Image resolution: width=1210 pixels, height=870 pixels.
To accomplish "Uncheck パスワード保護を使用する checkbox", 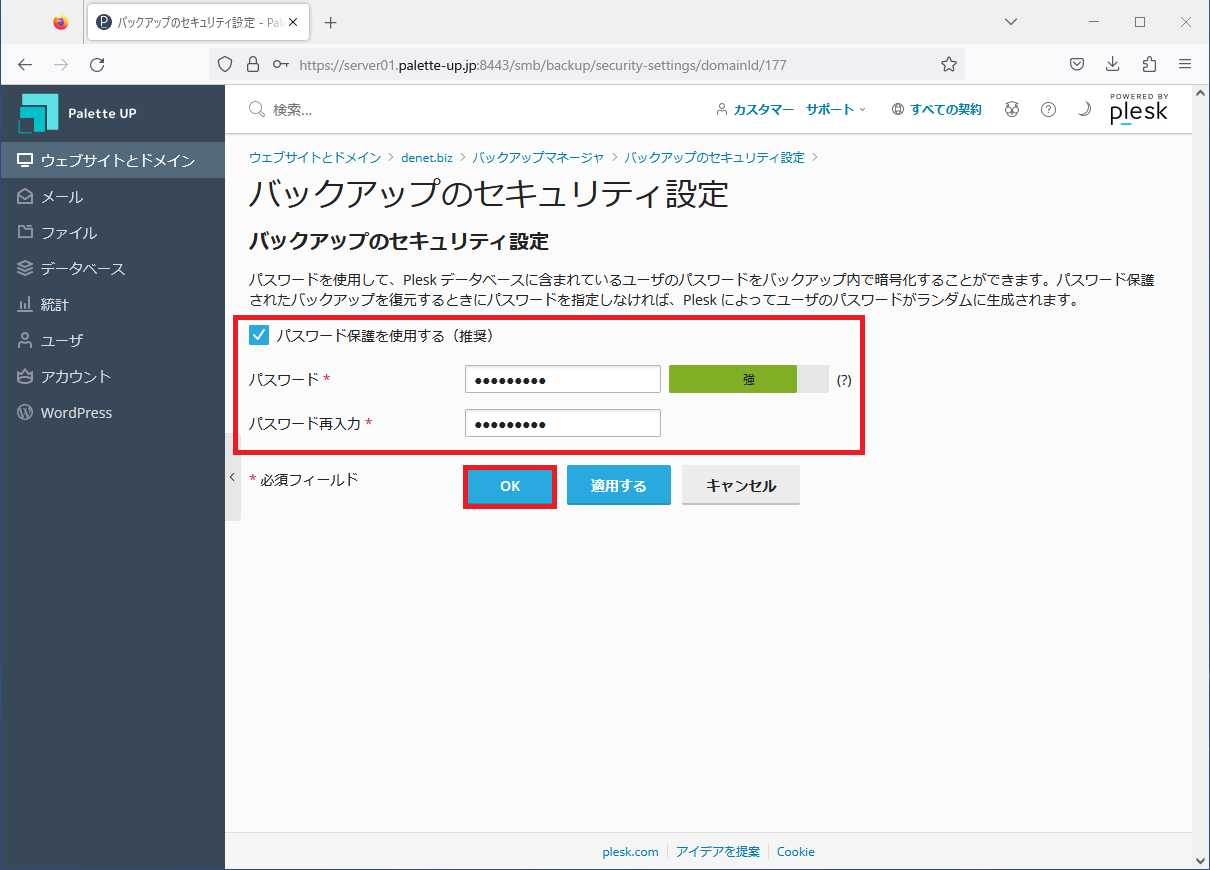I will (x=259, y=336).
